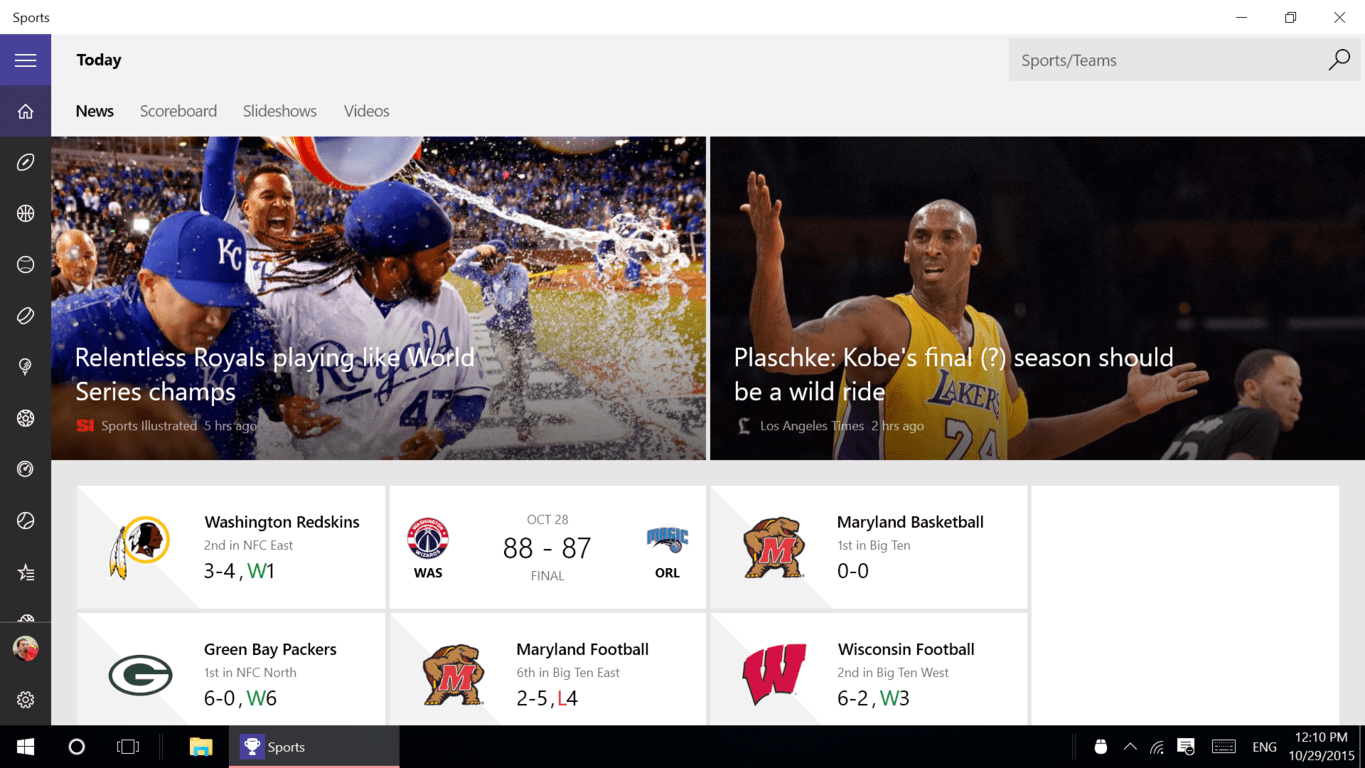Open the touch keyboard tray icon
1365x768 pixels.
coord(1223,747)
